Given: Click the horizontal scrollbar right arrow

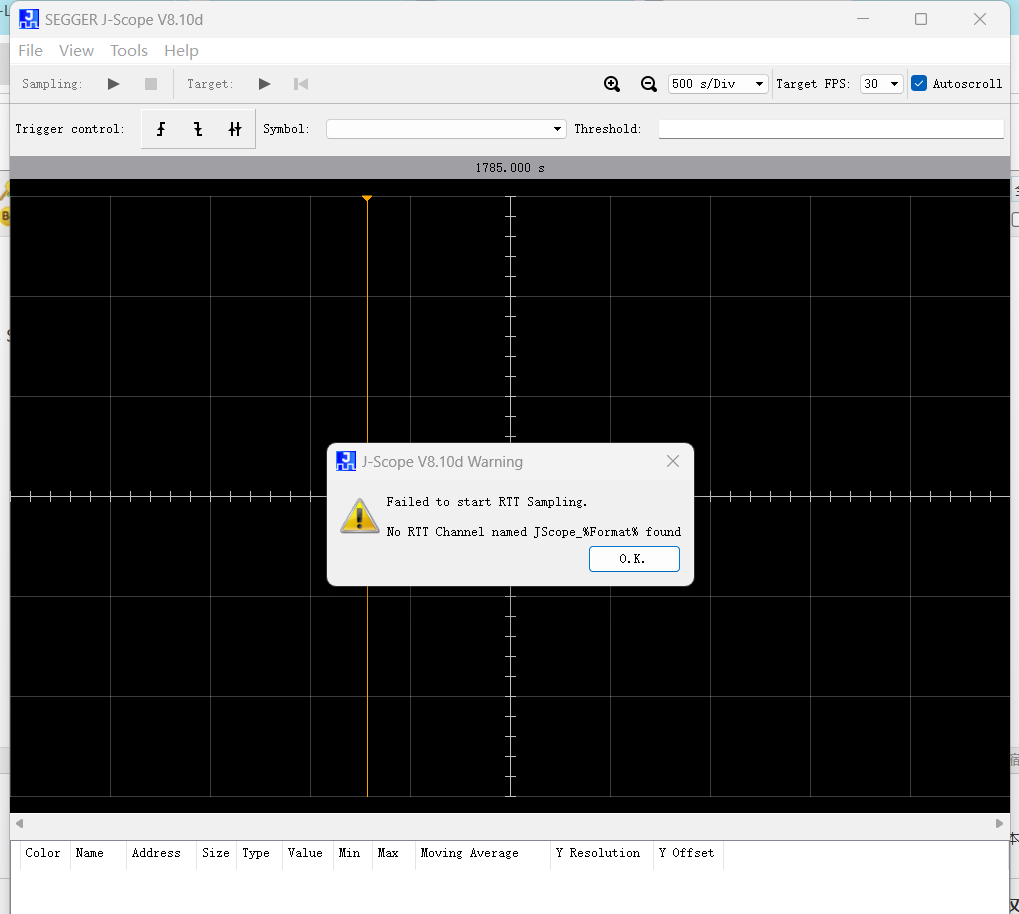Looking at the screenshot, I should tap(999, 824).
